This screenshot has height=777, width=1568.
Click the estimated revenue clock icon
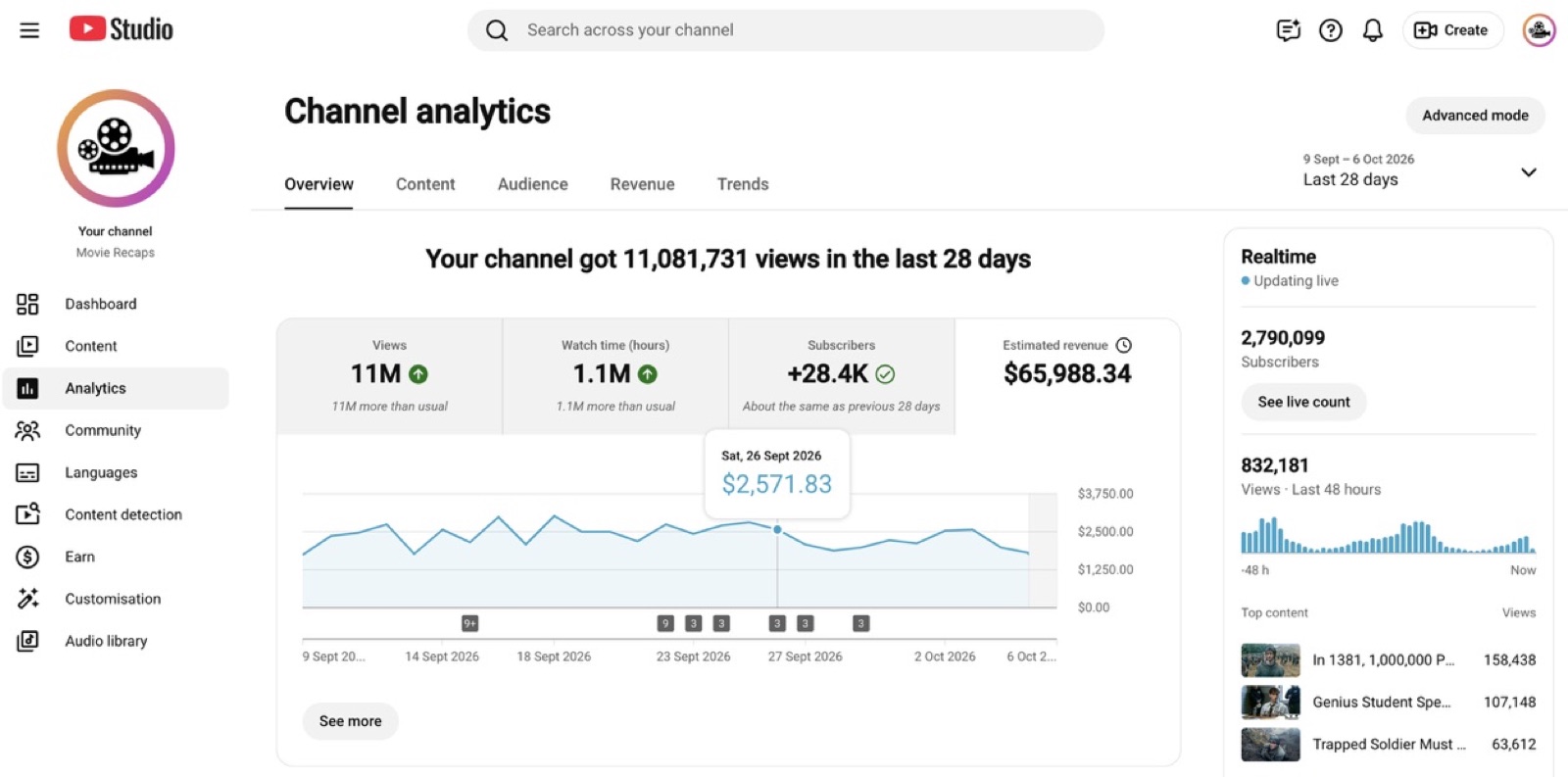coord(1124,345)
